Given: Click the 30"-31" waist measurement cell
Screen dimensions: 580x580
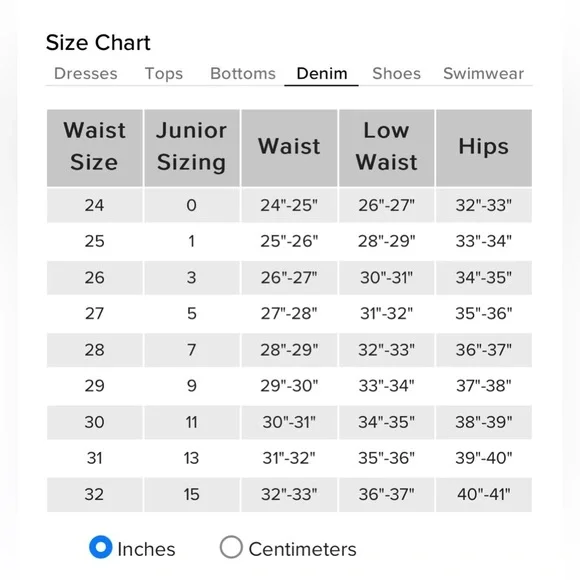Looking at the screenshot, I should point(289,422).
